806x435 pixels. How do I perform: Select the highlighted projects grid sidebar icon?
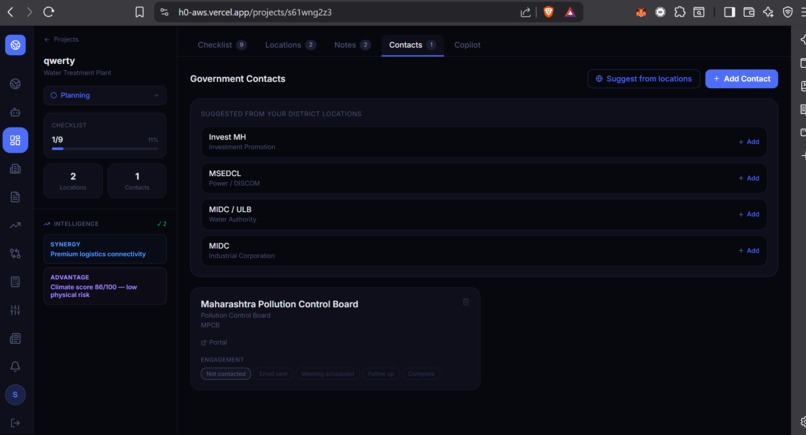coord(15,140)
